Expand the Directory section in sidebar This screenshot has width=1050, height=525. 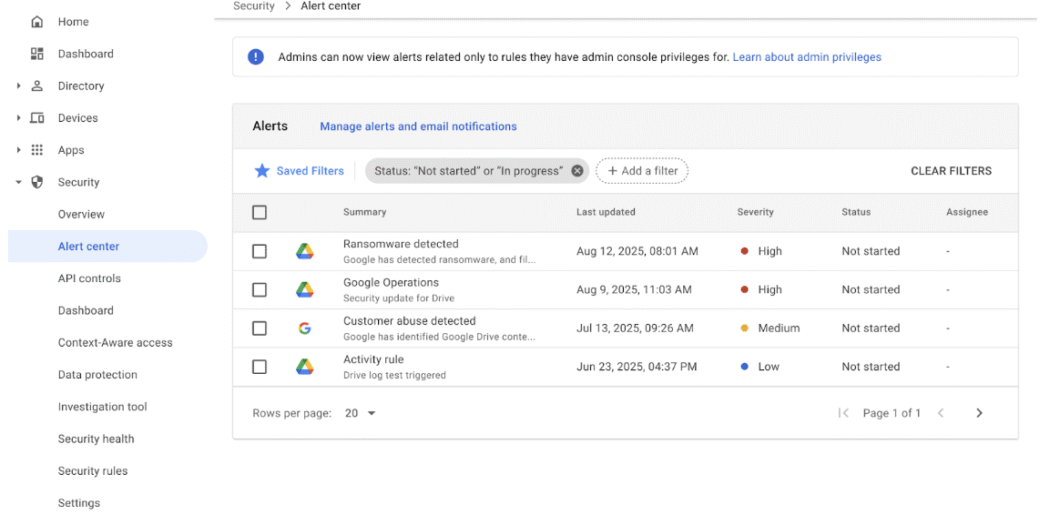tap(19, 86)
